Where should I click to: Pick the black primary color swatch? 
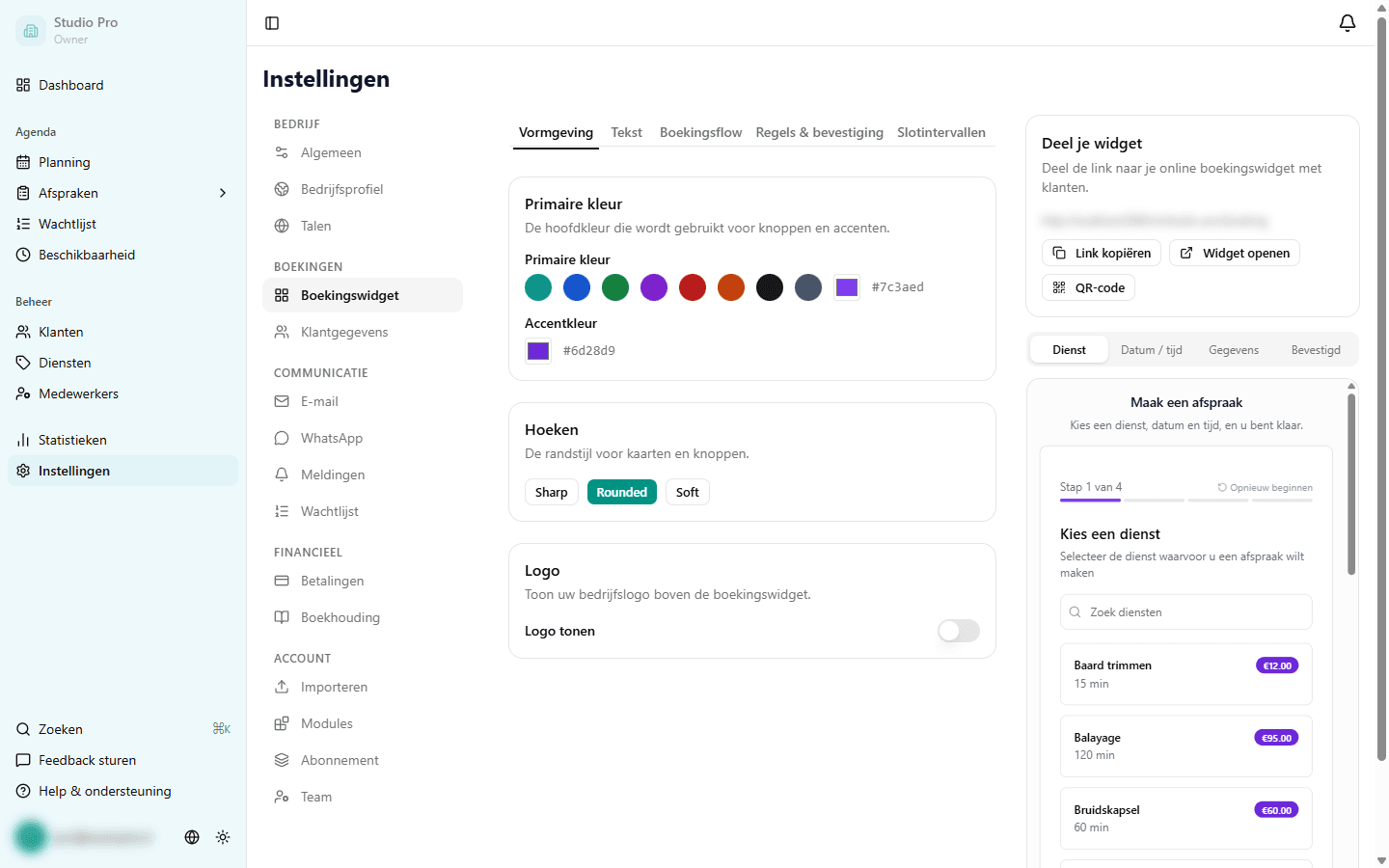tap(770, 287)
